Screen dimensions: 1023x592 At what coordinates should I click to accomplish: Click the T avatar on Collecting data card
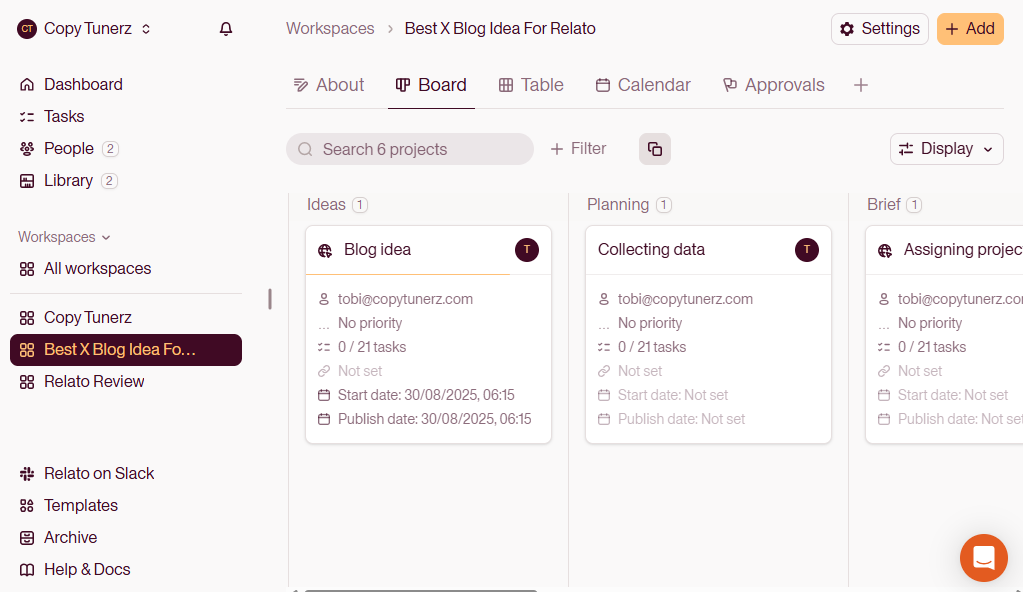point(806,249)
